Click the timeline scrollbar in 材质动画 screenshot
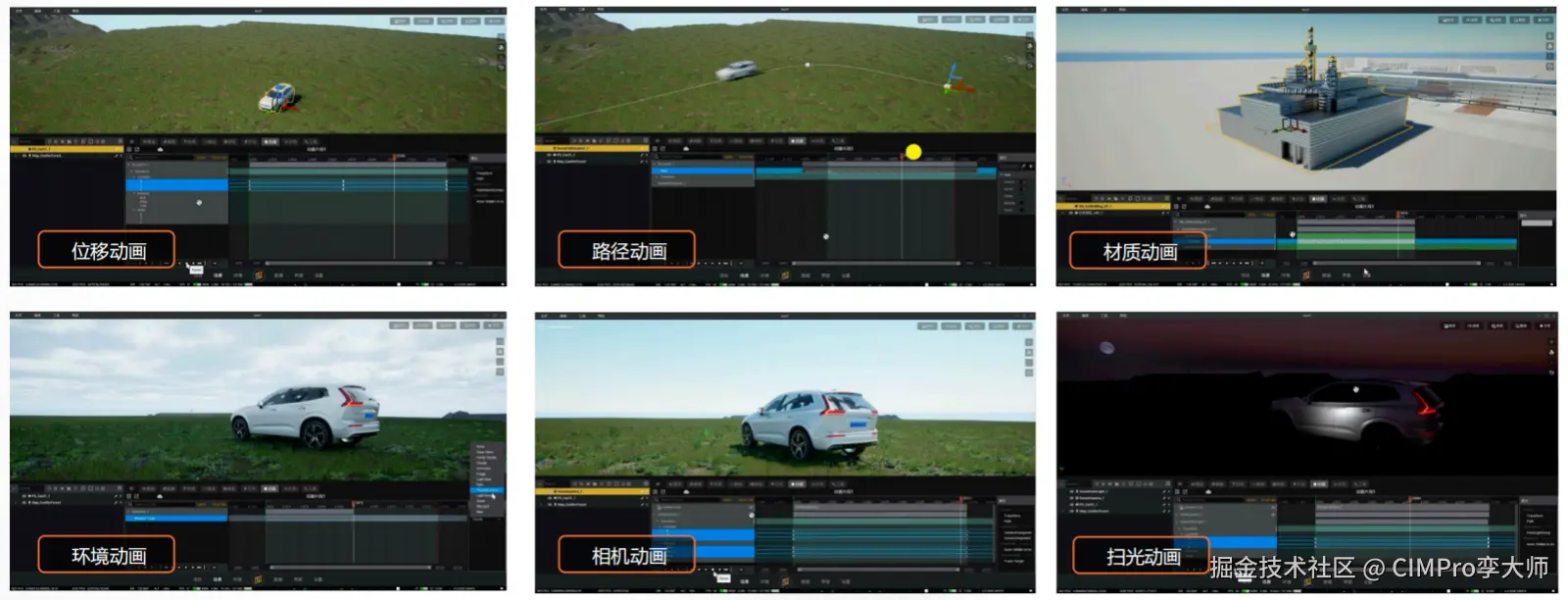This screenshot has height=600, width=1568. 1398,263
